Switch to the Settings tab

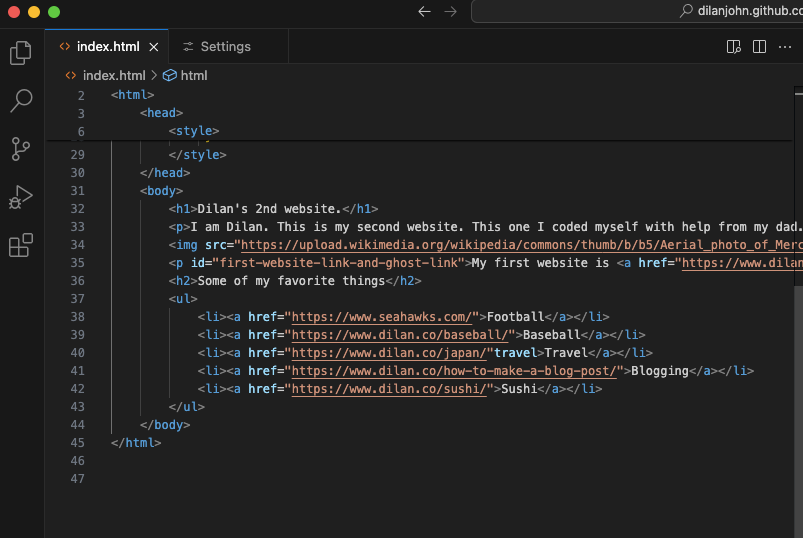(x=225, y=47)
